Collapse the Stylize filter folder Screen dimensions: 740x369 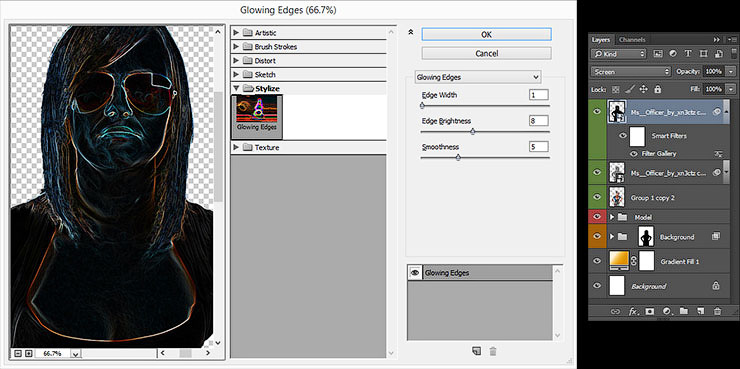[x=236, y=88]
